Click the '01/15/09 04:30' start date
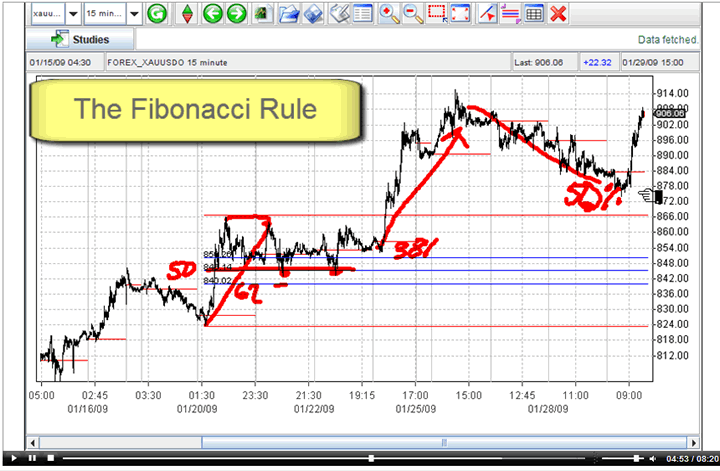 tap(60, 62)
